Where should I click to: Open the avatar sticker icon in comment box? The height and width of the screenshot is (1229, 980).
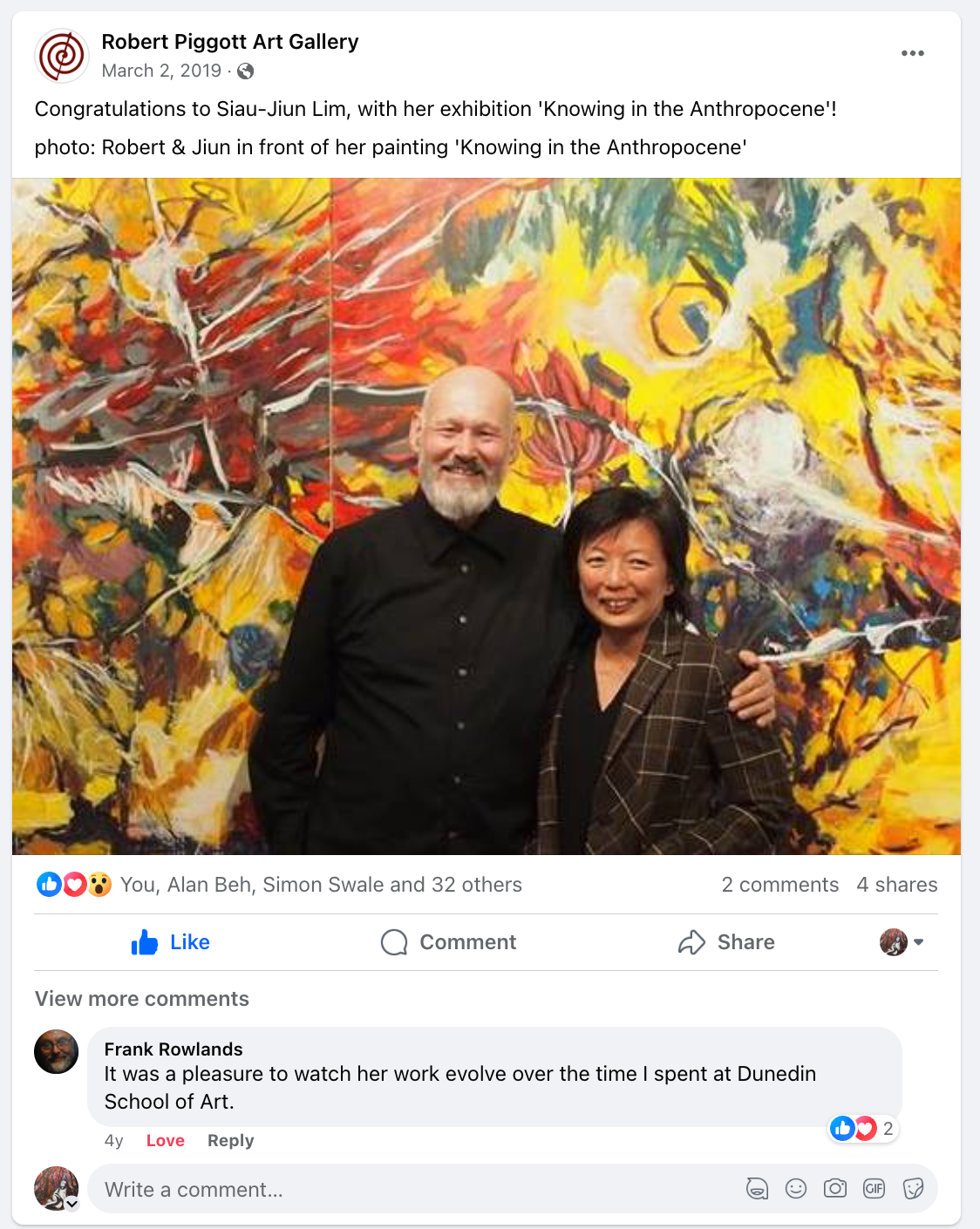(x=757, y=1188)
